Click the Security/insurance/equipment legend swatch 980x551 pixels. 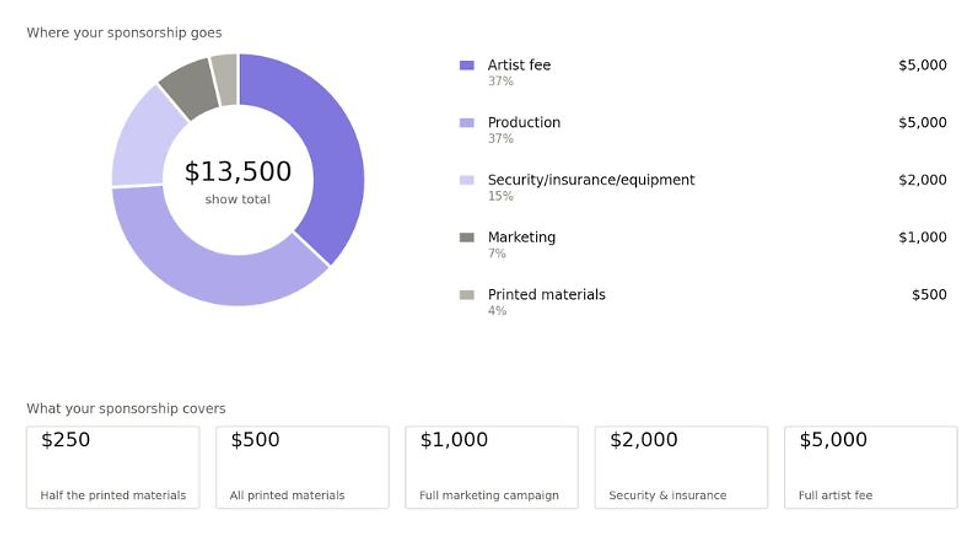466,180
